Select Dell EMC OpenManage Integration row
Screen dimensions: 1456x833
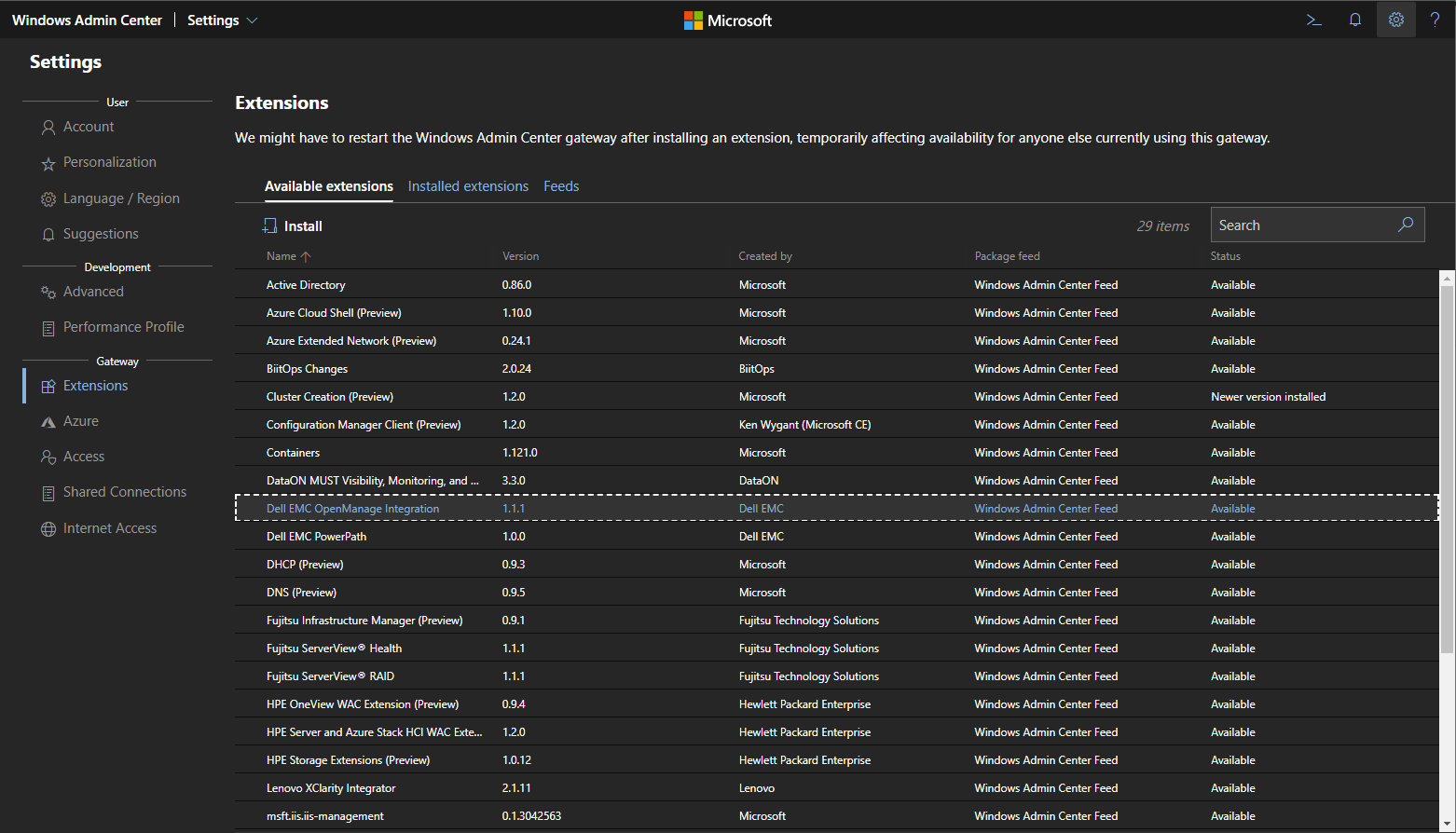pos(837,508)
